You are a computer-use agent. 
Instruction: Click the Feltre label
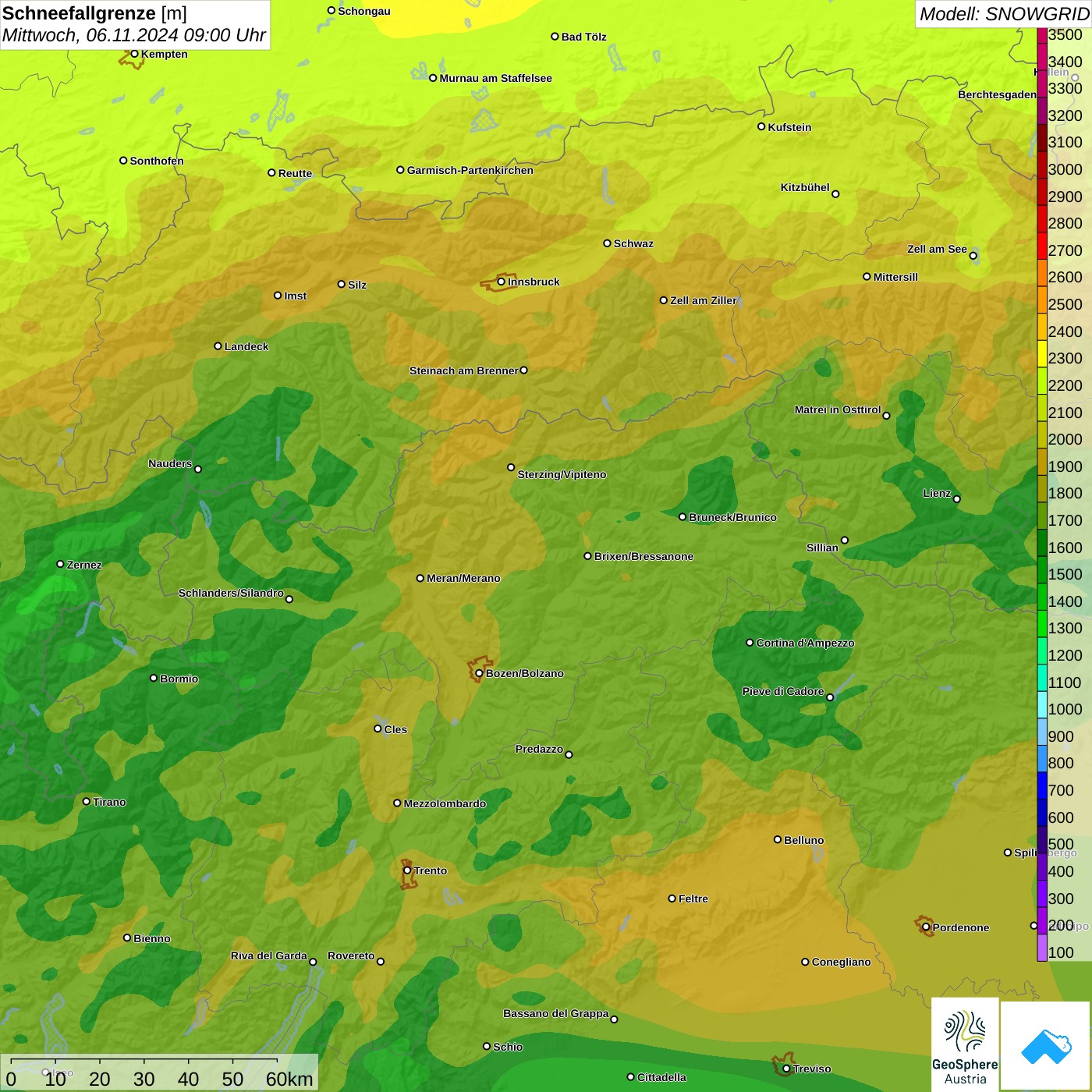tap(693, 899)
